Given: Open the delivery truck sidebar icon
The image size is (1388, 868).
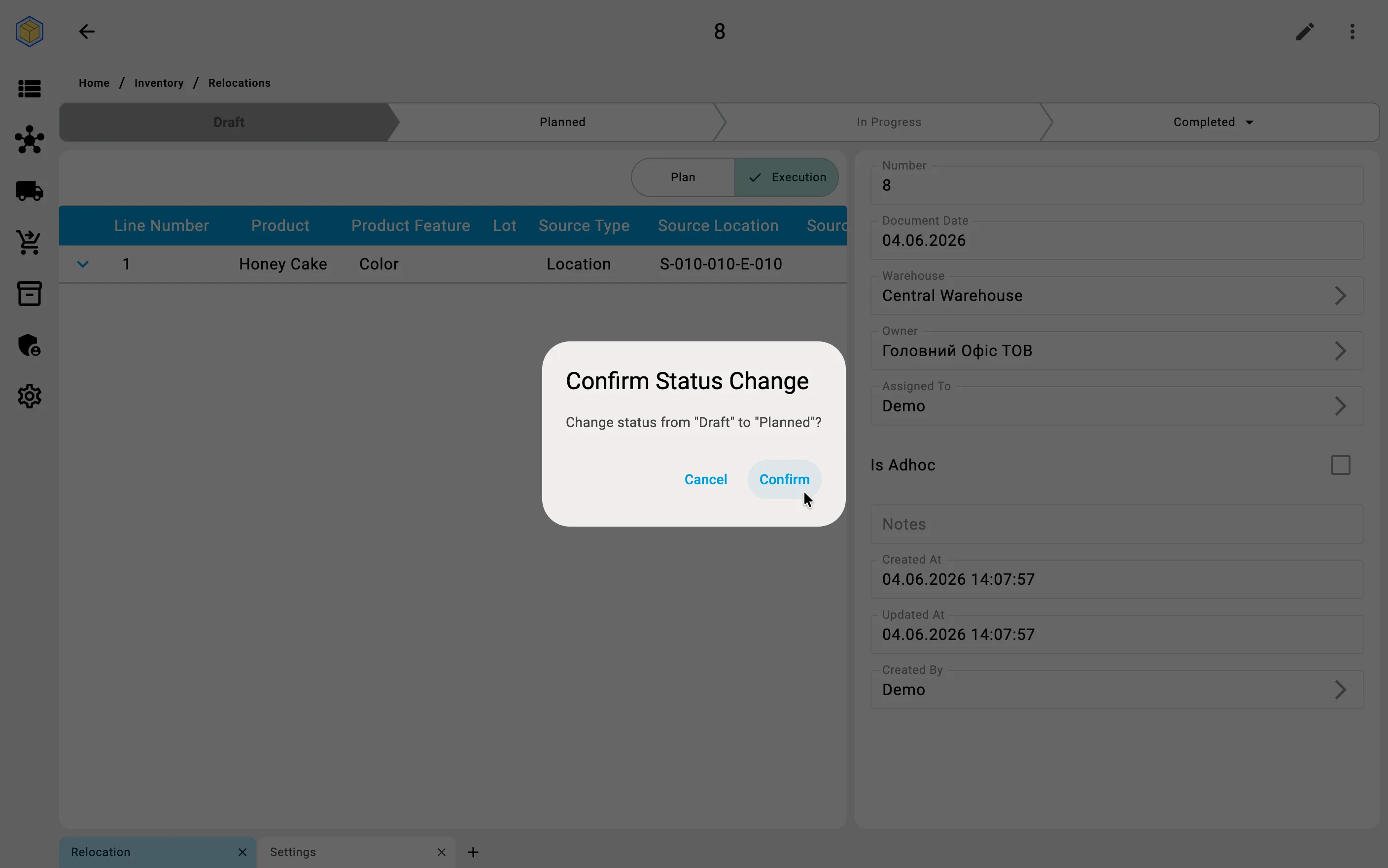Looking at the screenshot, I should coord(29,191).
